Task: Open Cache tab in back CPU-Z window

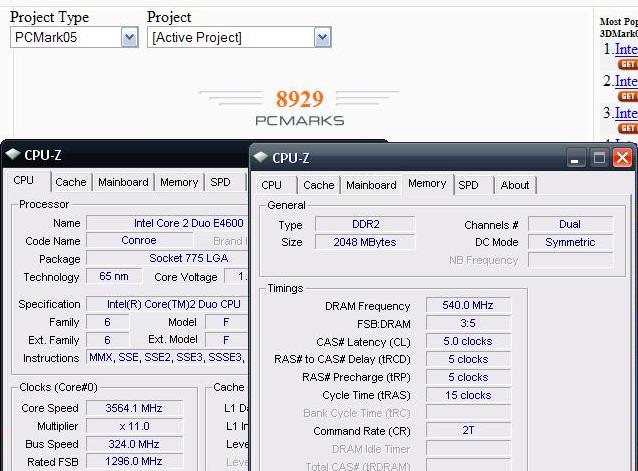Action: [x=71, y=182]
